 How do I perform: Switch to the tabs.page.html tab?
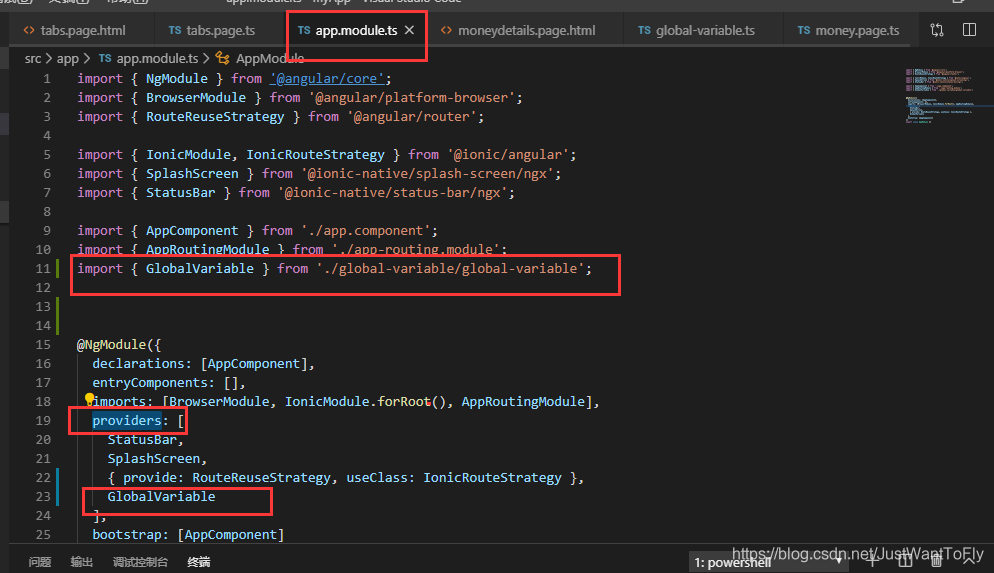click(x=74, y=30)
